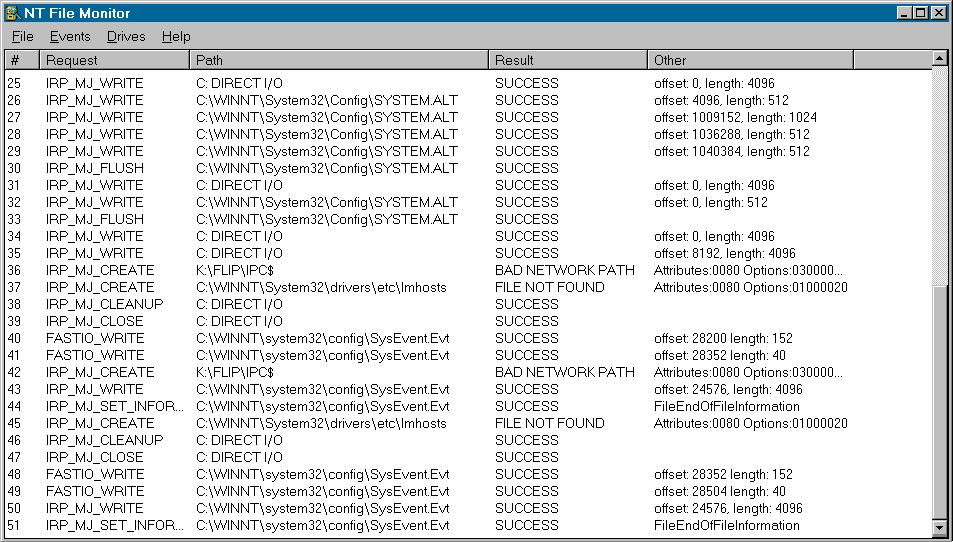953x542 pixels.
Task: Click the Path column header
Action: [x=338, y=60]
